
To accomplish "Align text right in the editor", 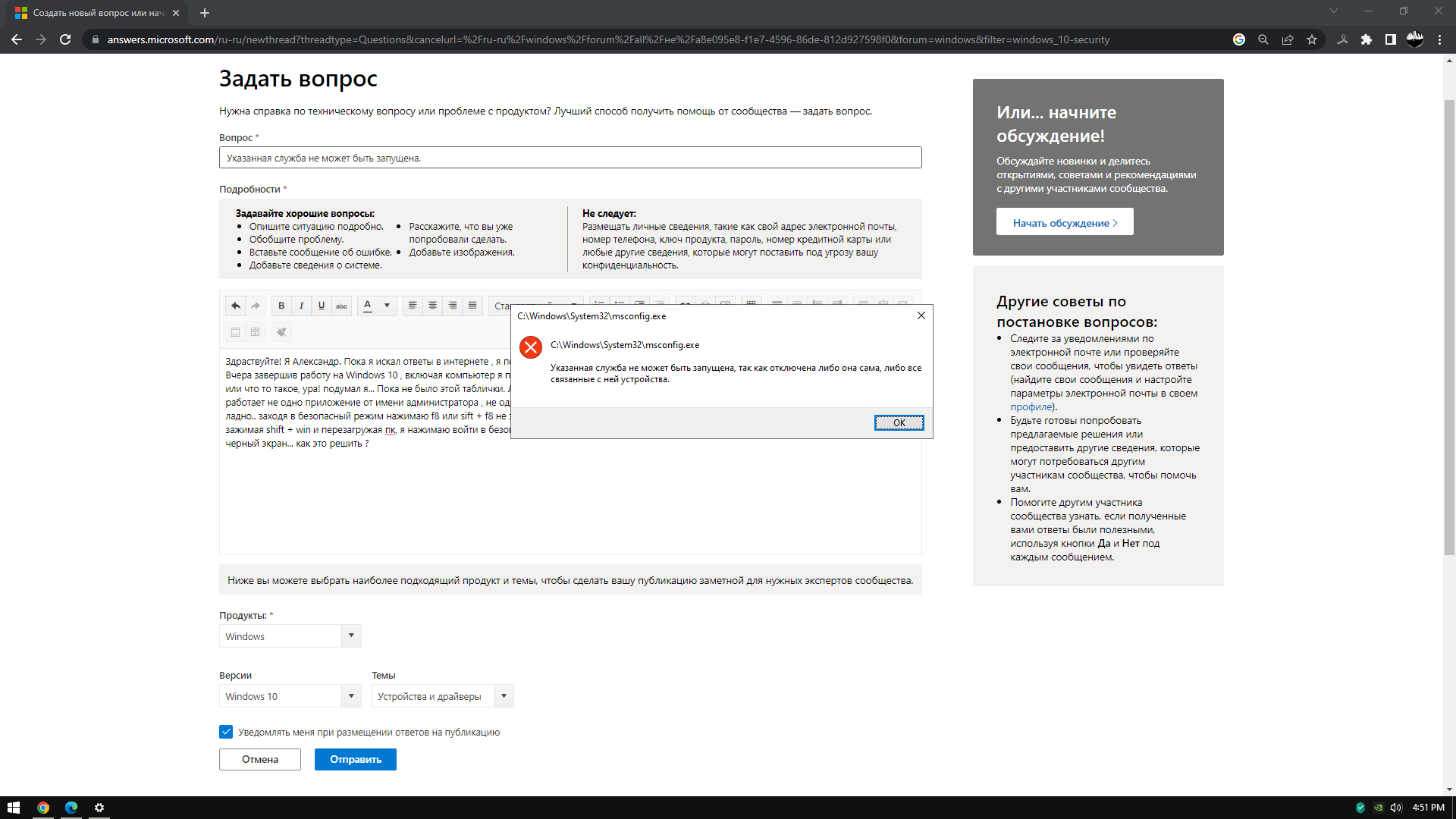I will pyautogui.click(x=453, y=306).
